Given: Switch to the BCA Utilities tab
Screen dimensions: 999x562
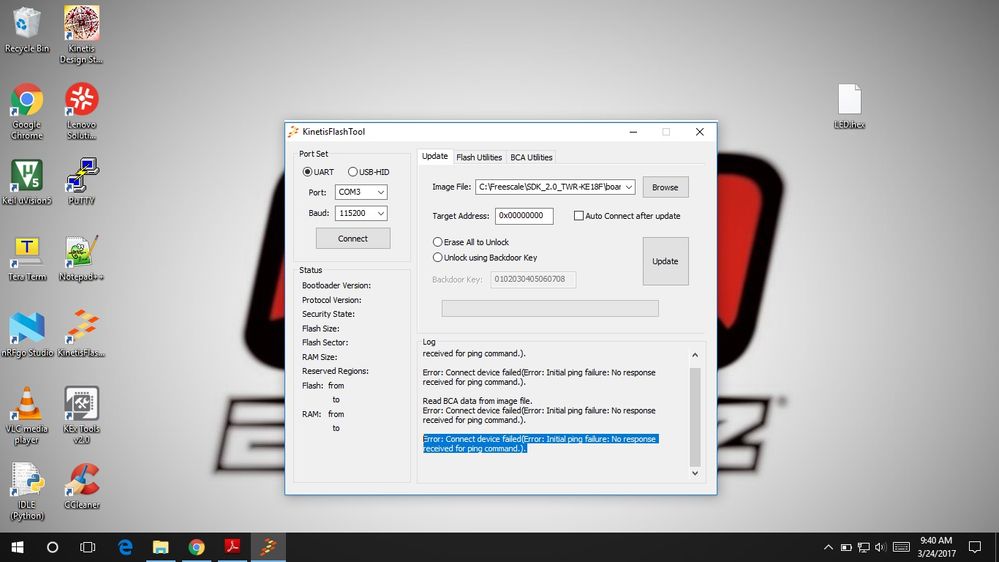Looking at the screenshot, I should click(x=531, y=157).
